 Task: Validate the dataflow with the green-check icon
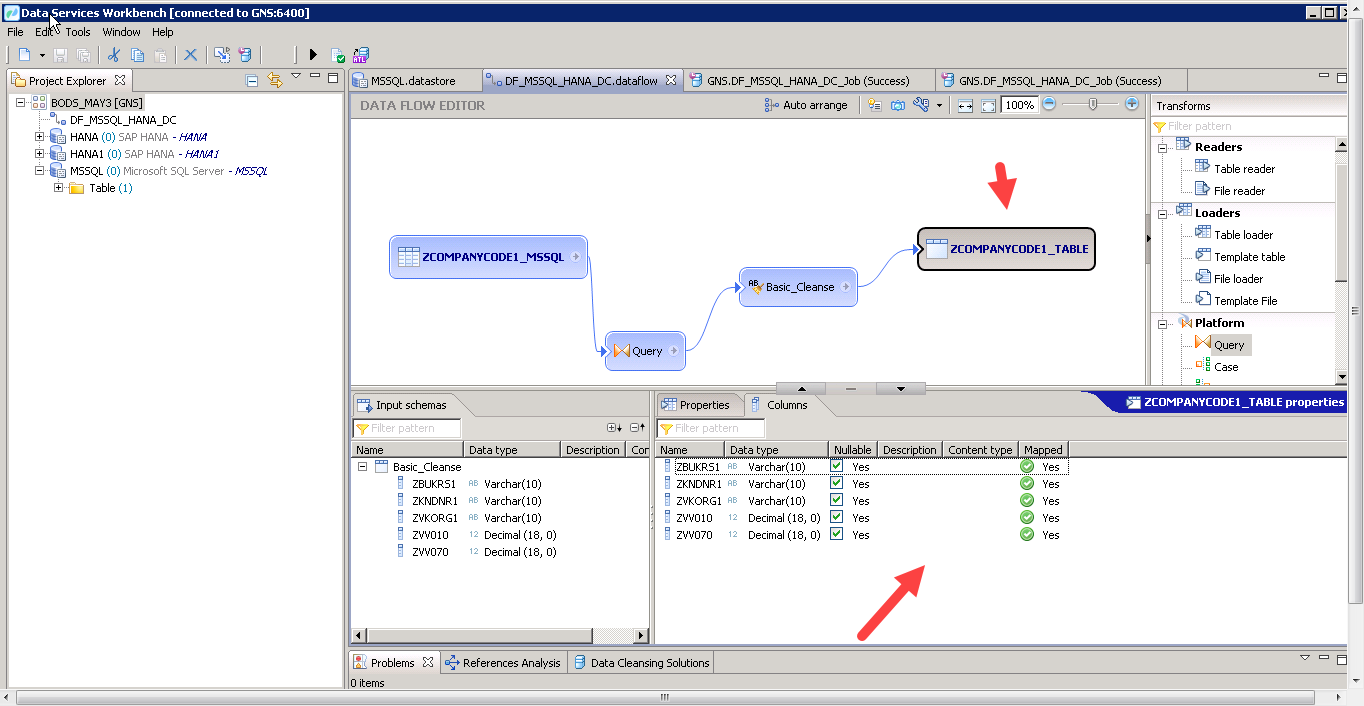pos(337,55)
